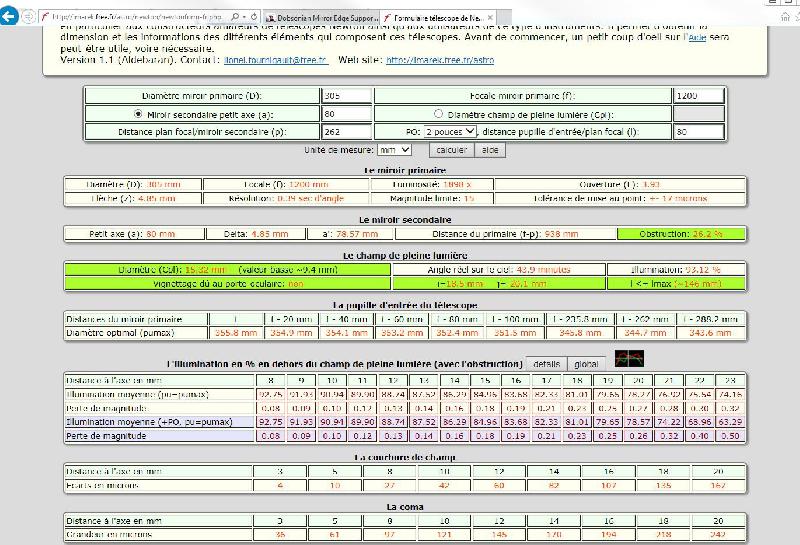
Task: Select the Formulaire télescope de Newton tab
Action: coord(439,17)
